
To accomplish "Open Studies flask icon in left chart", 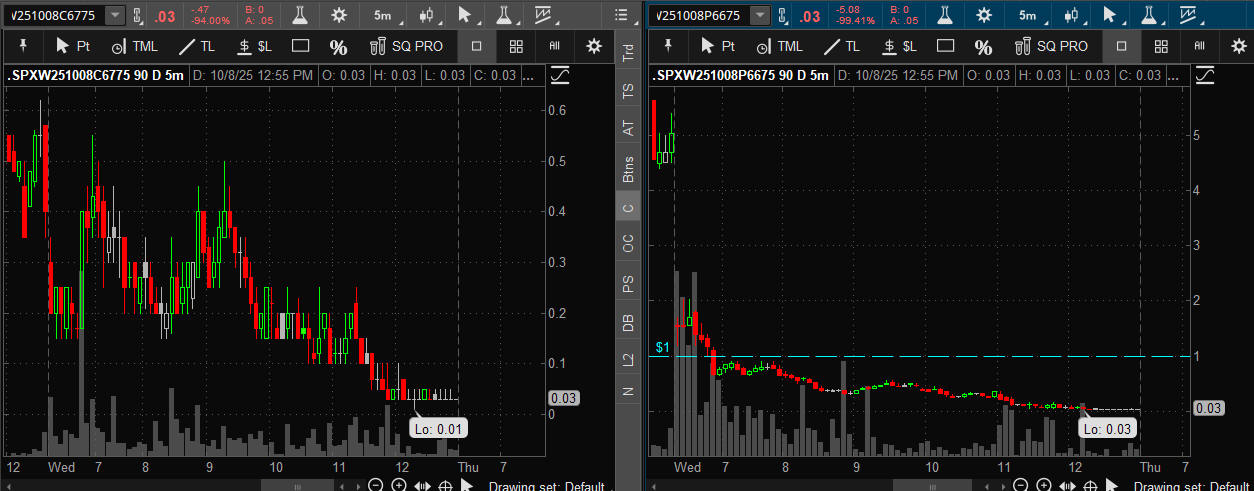I will pyautogui.click(x=299, y=15).
